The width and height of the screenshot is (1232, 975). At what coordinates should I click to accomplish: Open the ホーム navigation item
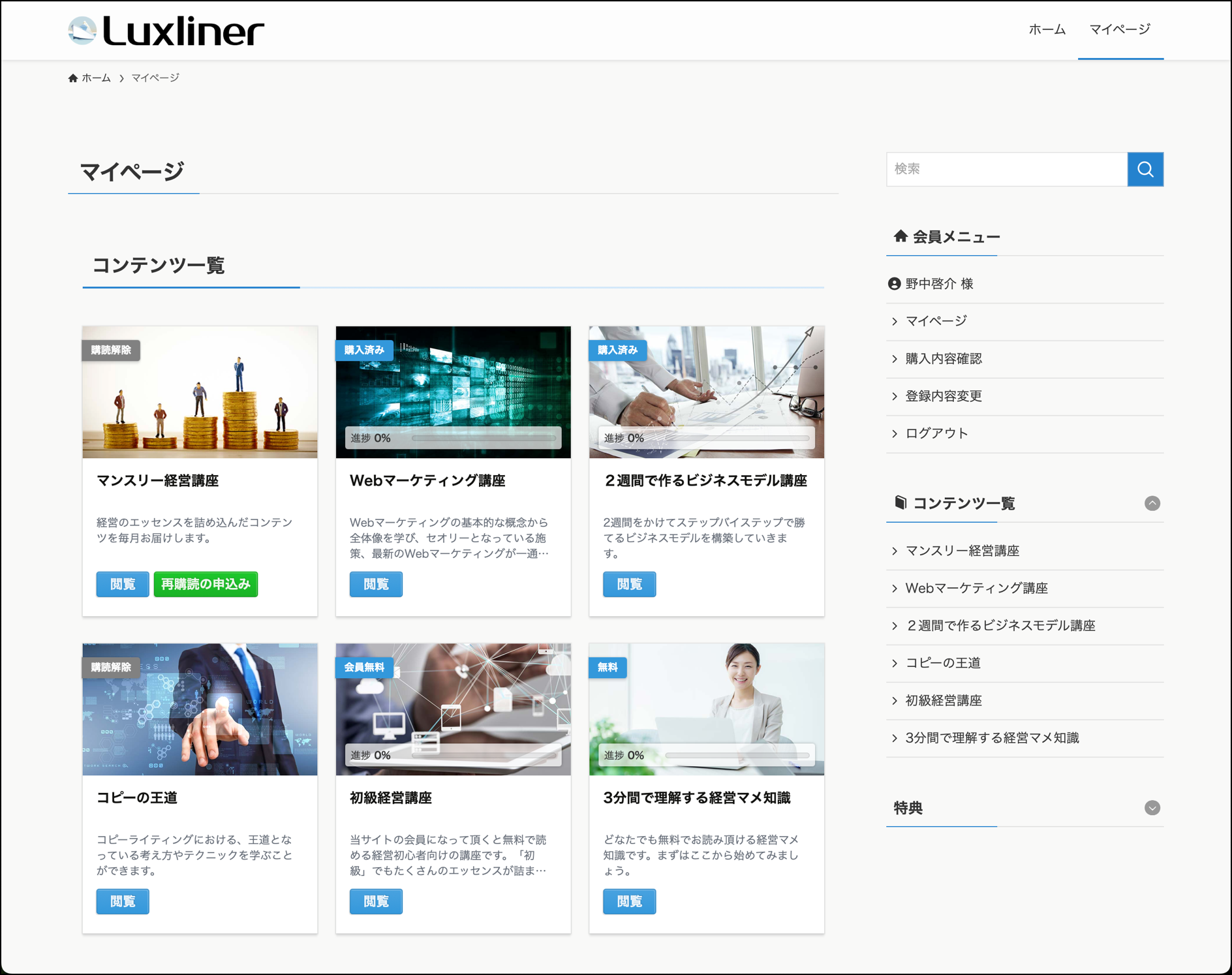1047,30
